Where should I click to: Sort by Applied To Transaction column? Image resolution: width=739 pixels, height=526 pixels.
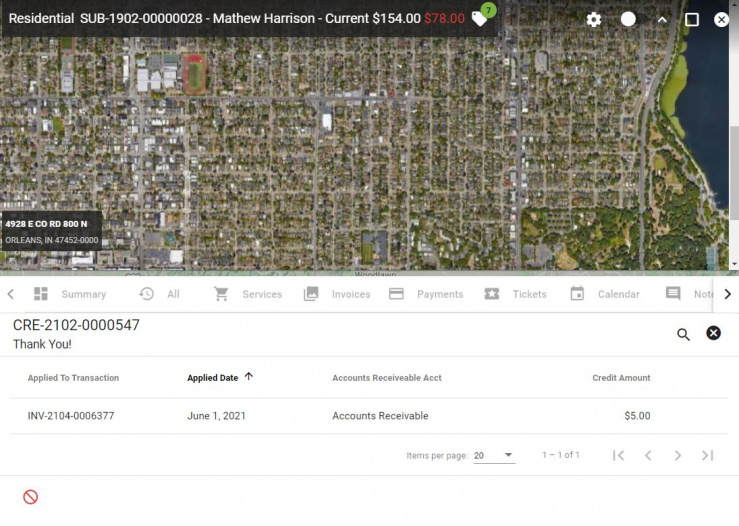tap(73, 378)
